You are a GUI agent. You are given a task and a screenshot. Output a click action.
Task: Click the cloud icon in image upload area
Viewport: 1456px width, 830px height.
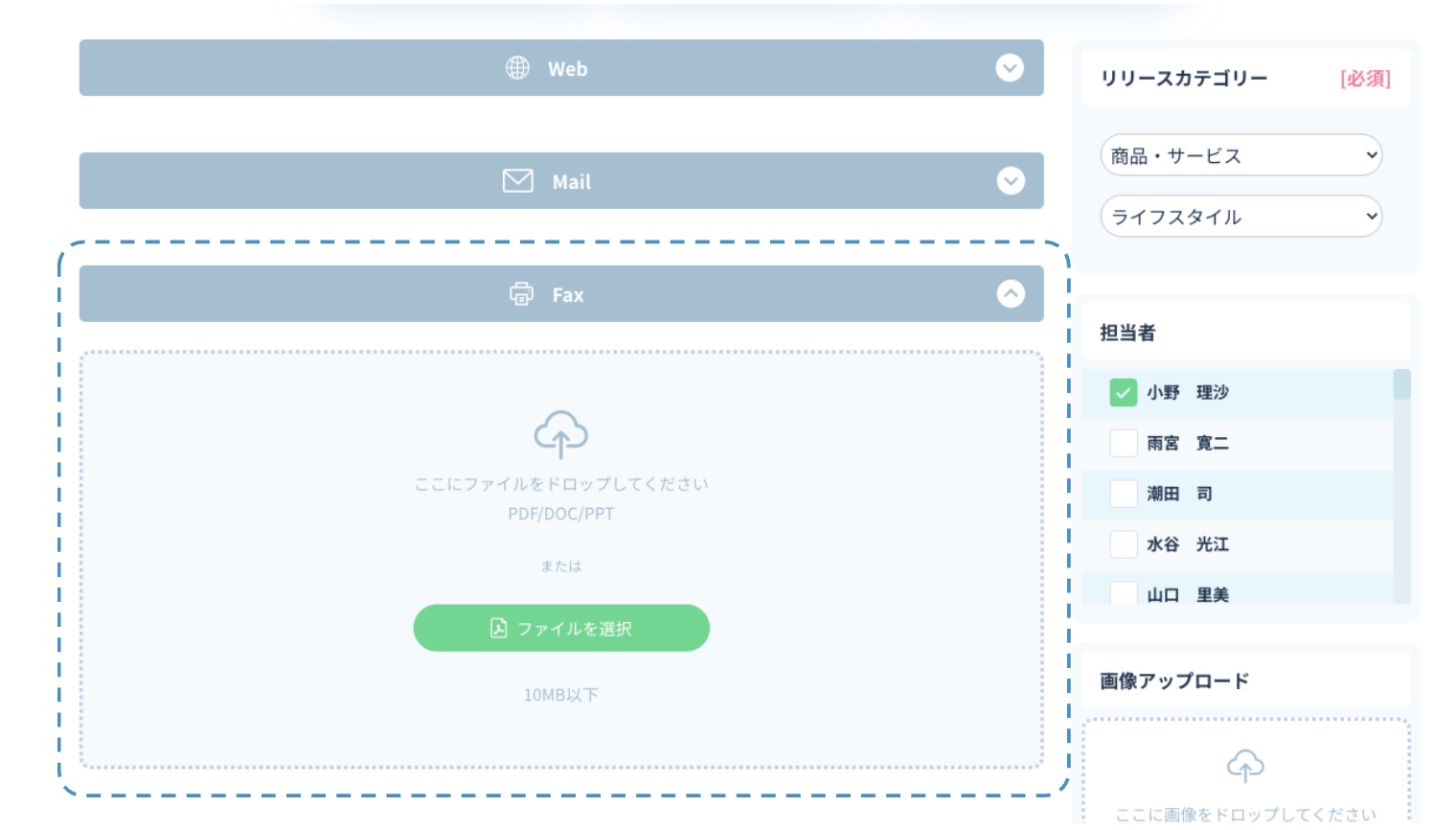click(1245, 766)
